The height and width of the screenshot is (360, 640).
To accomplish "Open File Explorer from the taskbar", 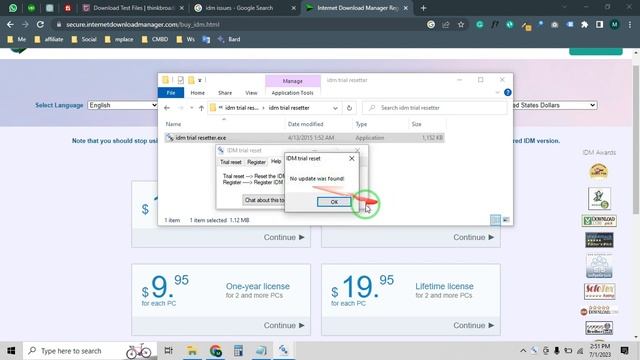I will [x=192, y=351].
